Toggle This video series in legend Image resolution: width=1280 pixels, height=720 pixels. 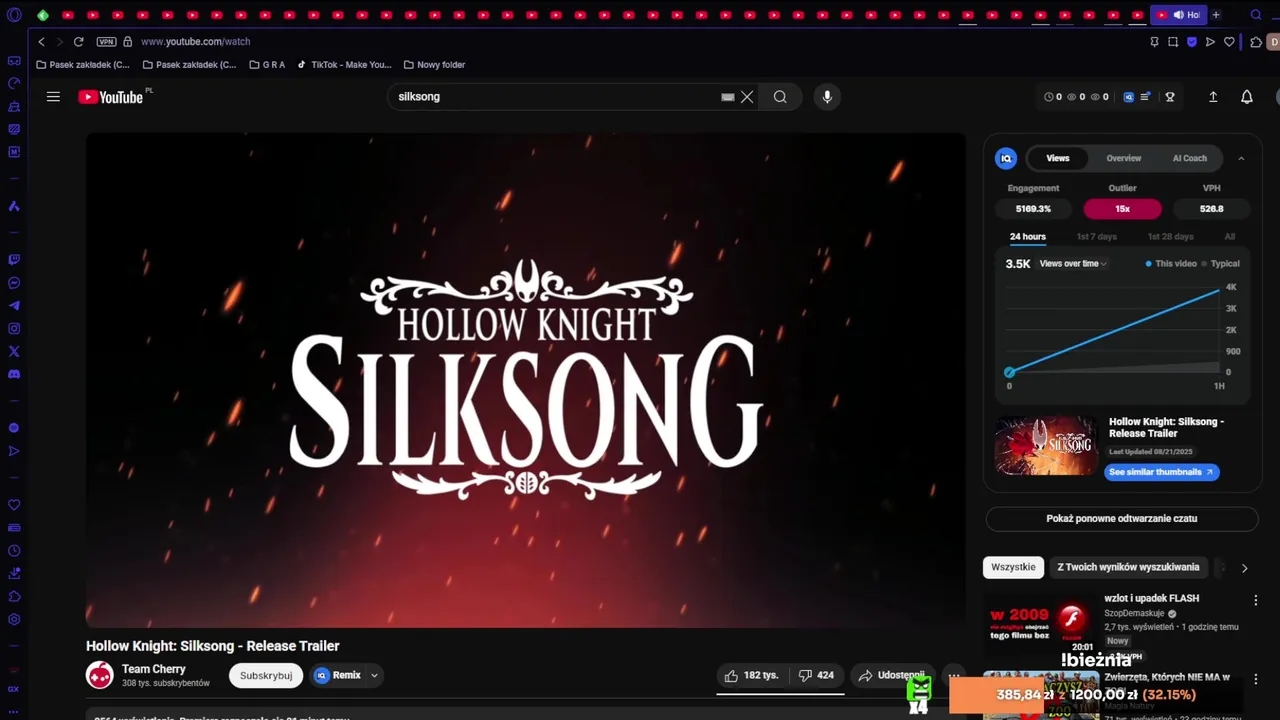(1172, 264)
